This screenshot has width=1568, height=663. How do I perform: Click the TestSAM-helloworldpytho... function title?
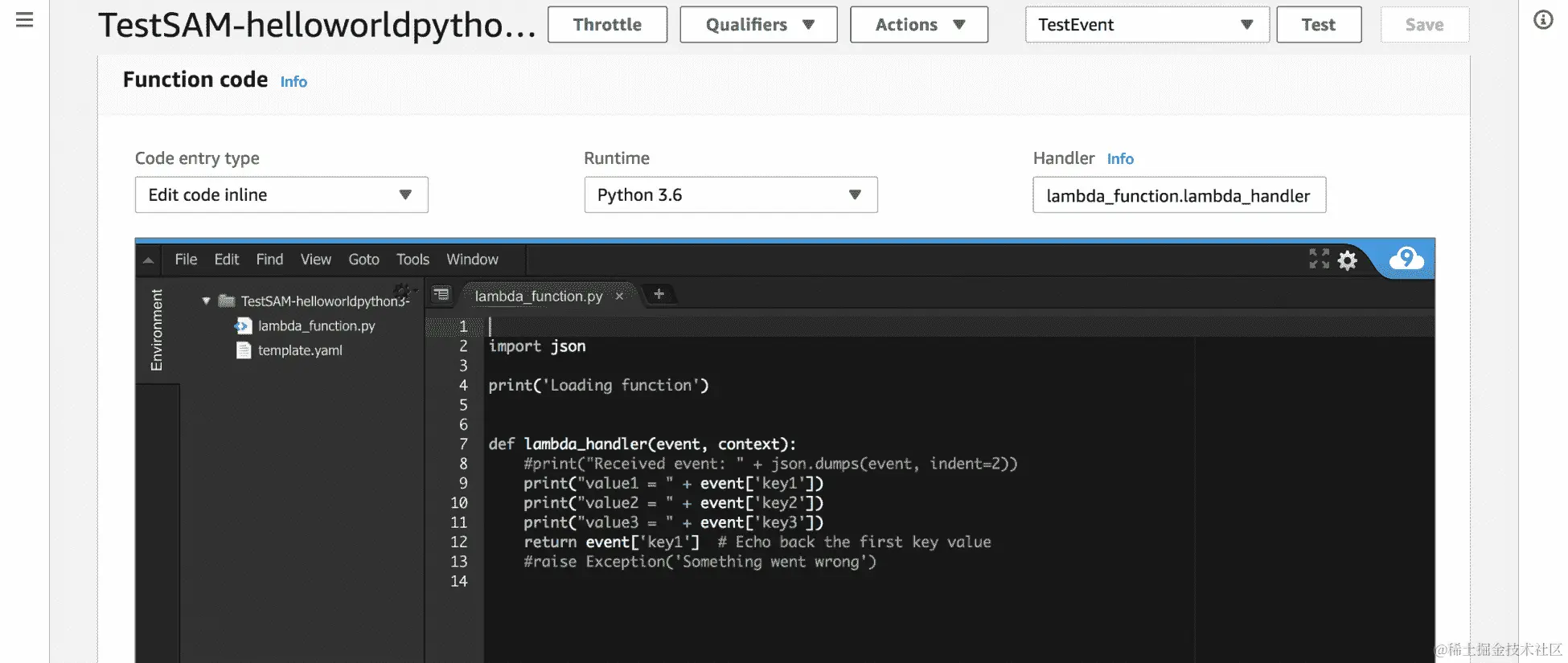tap(317, 25)
